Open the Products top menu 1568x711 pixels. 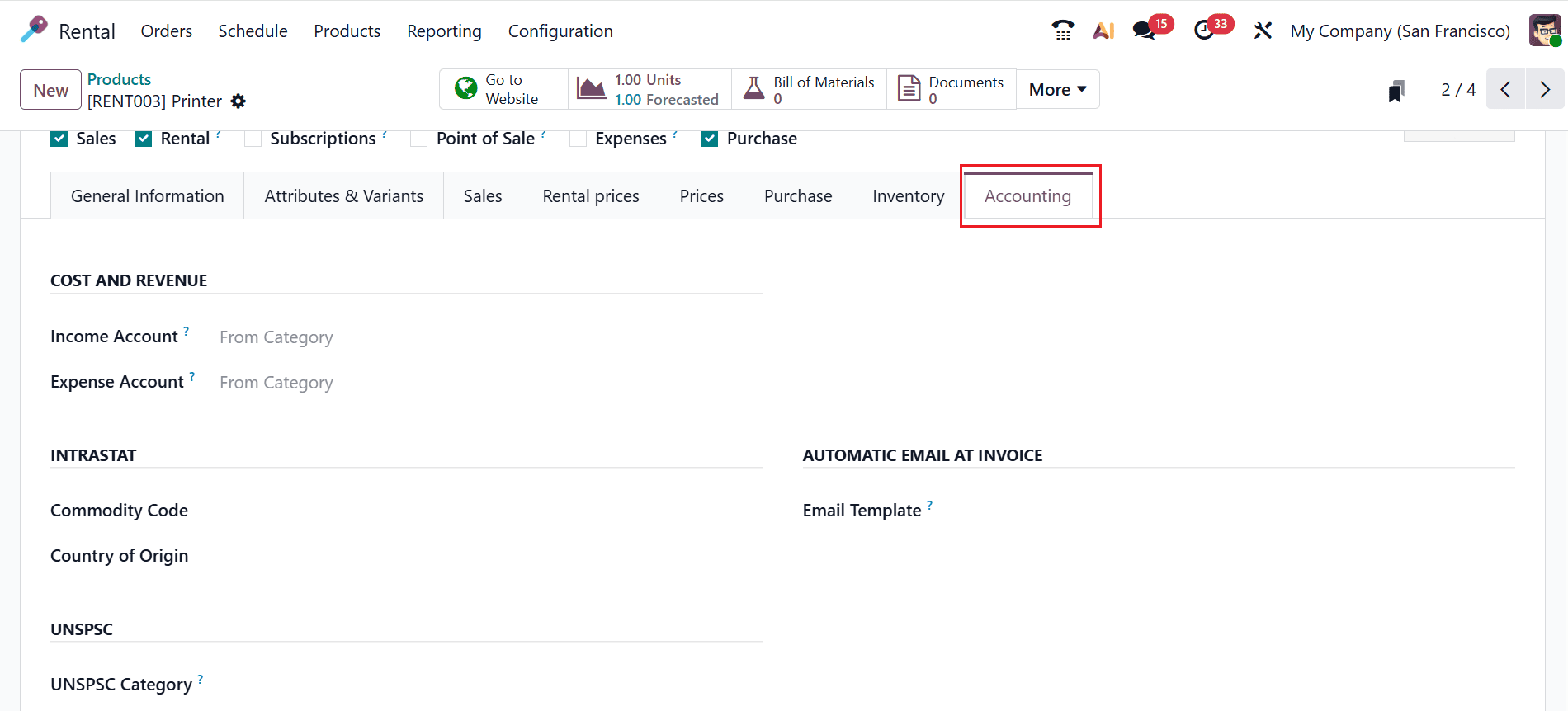347,31
